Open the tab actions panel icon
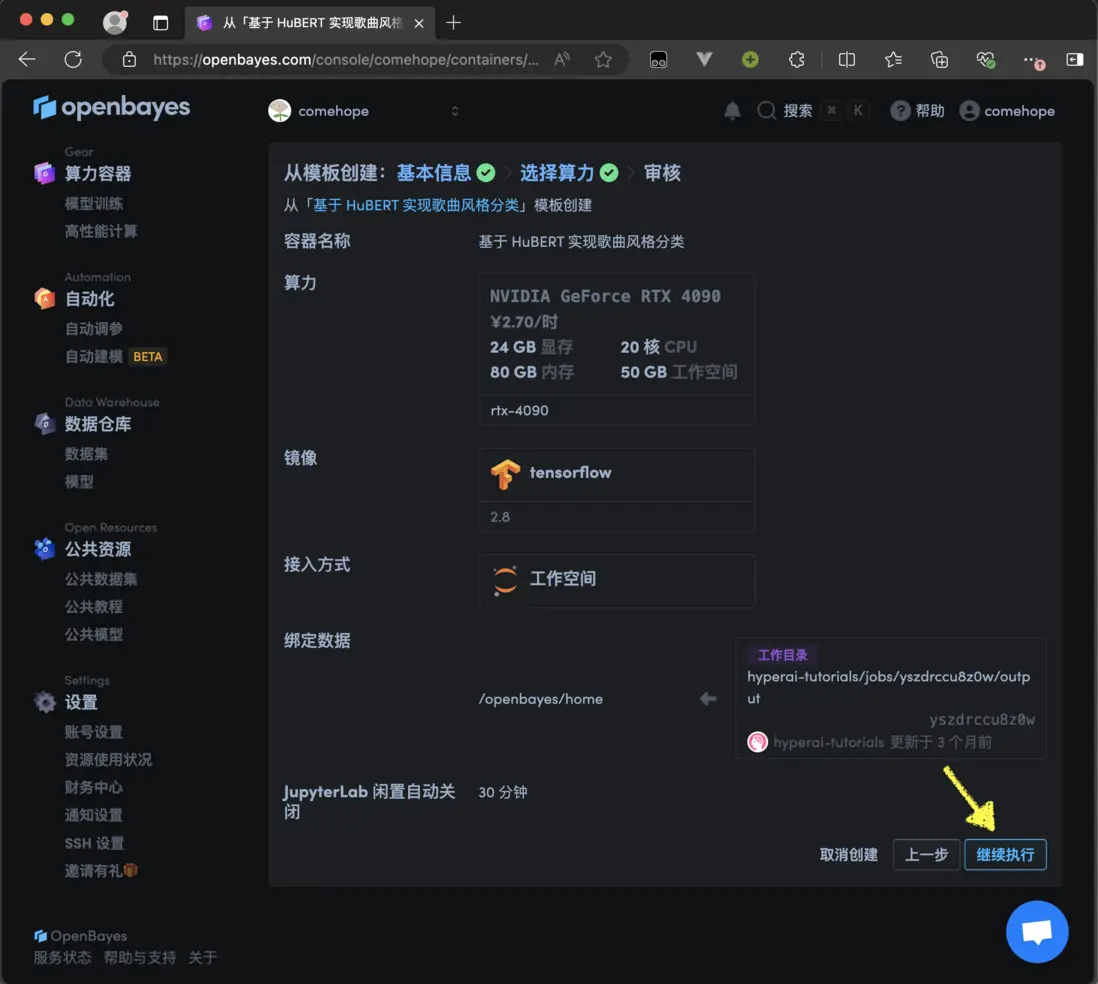 [160, 23]
